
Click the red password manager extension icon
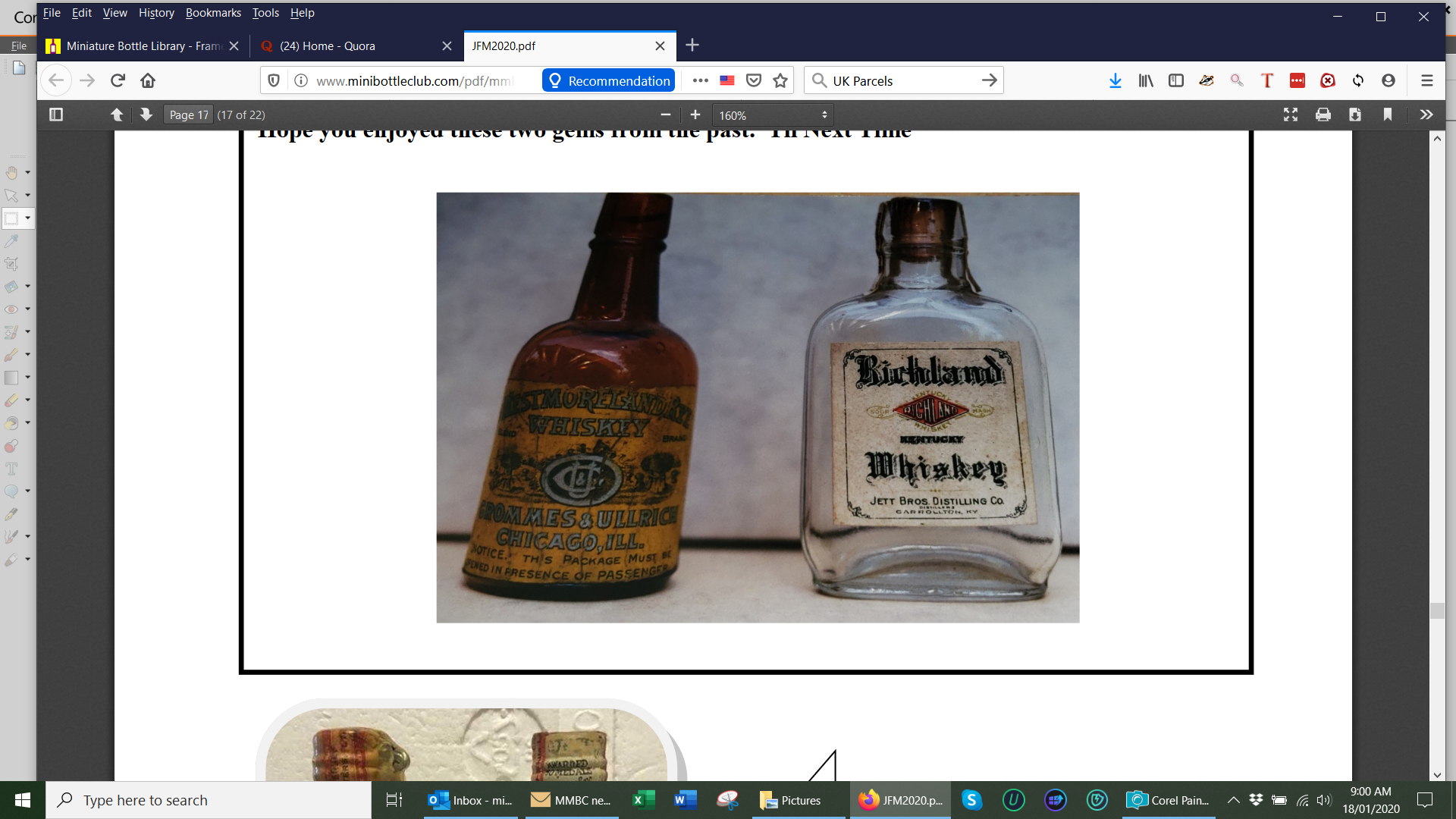1298,80
